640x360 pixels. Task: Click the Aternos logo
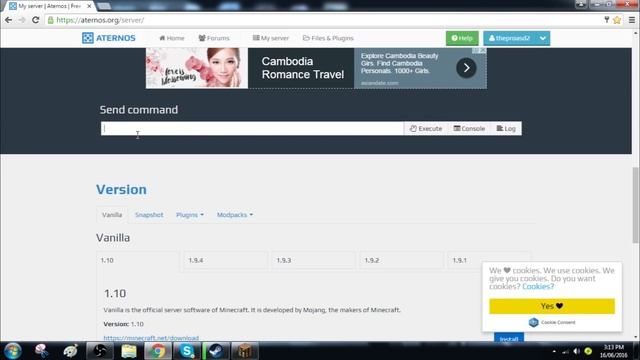click(109, 38)
